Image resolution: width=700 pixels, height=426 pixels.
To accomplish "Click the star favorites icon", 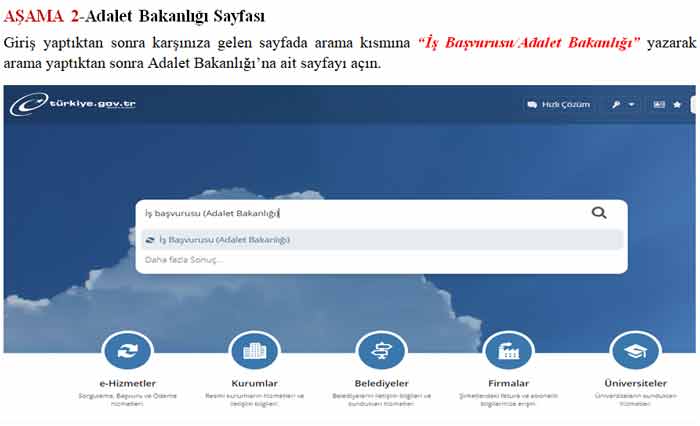I will pyautogui.click(x=677, y=104).
